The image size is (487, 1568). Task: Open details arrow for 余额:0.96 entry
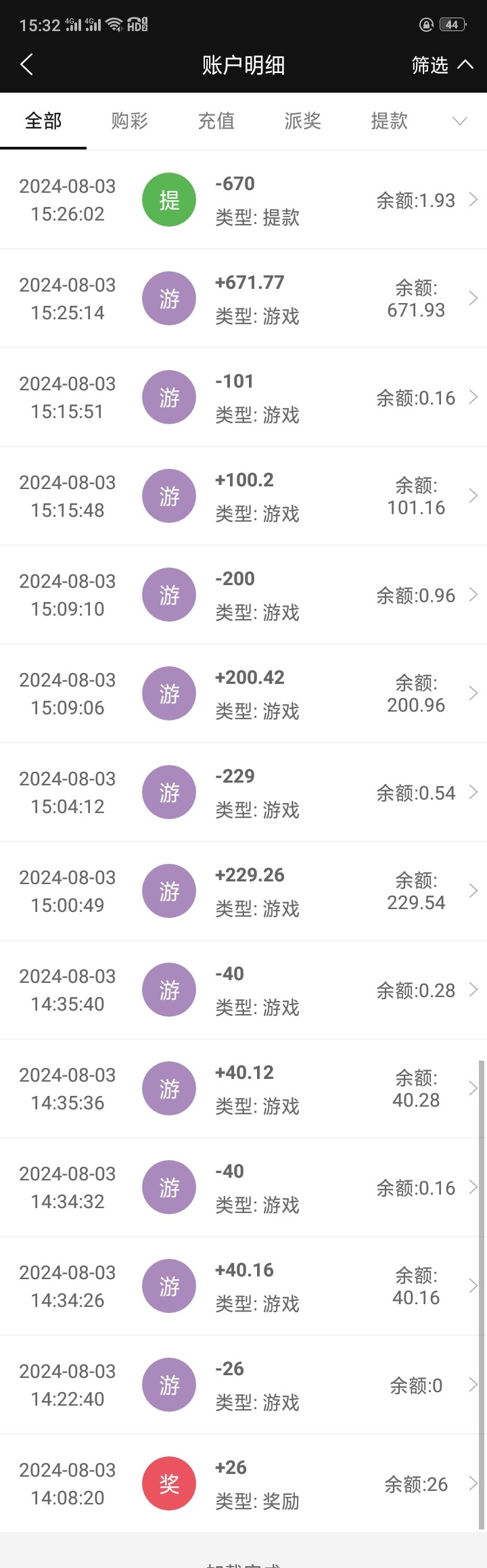coord(473,595)
